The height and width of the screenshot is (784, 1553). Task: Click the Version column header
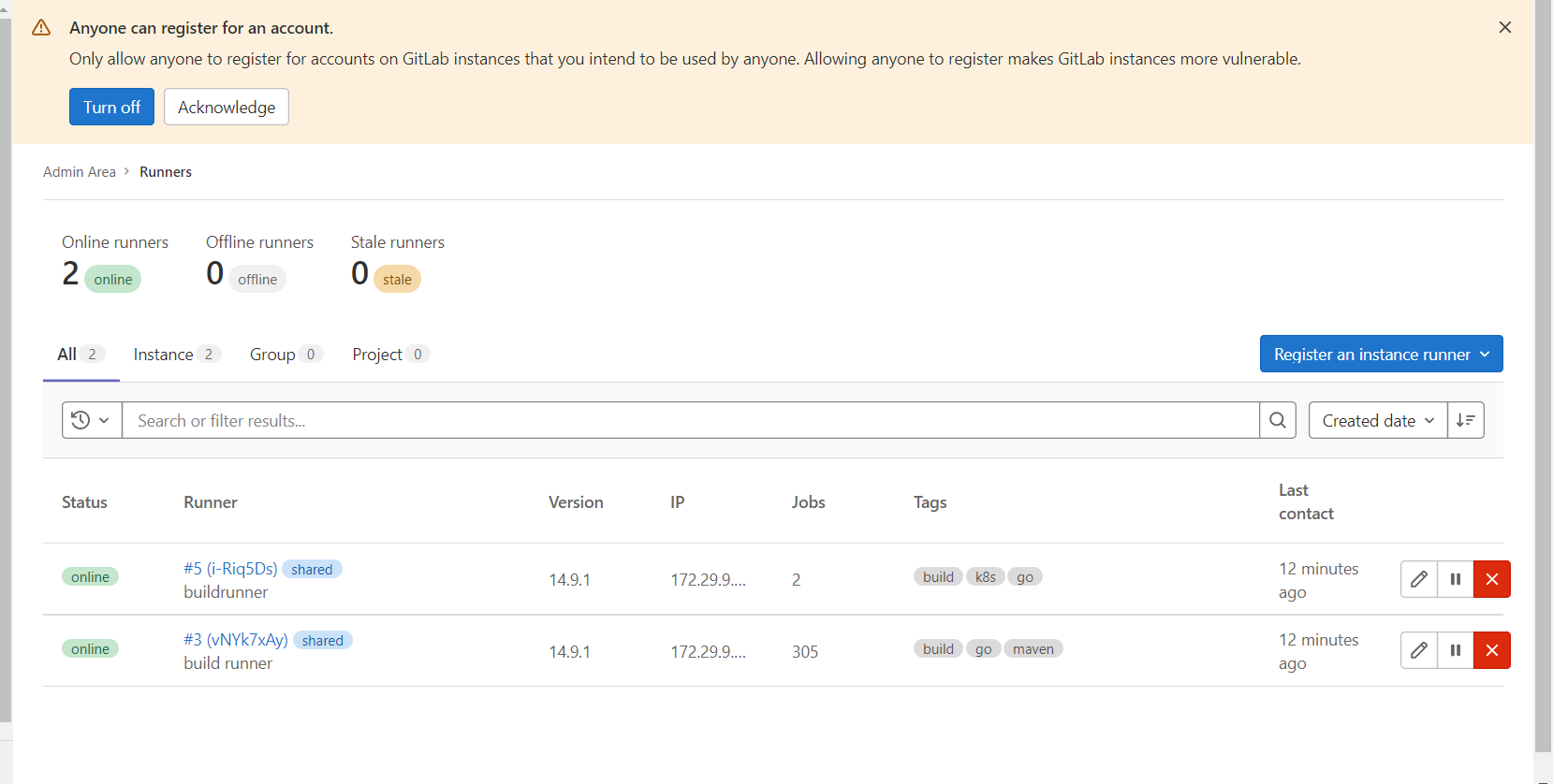(576, 502)
